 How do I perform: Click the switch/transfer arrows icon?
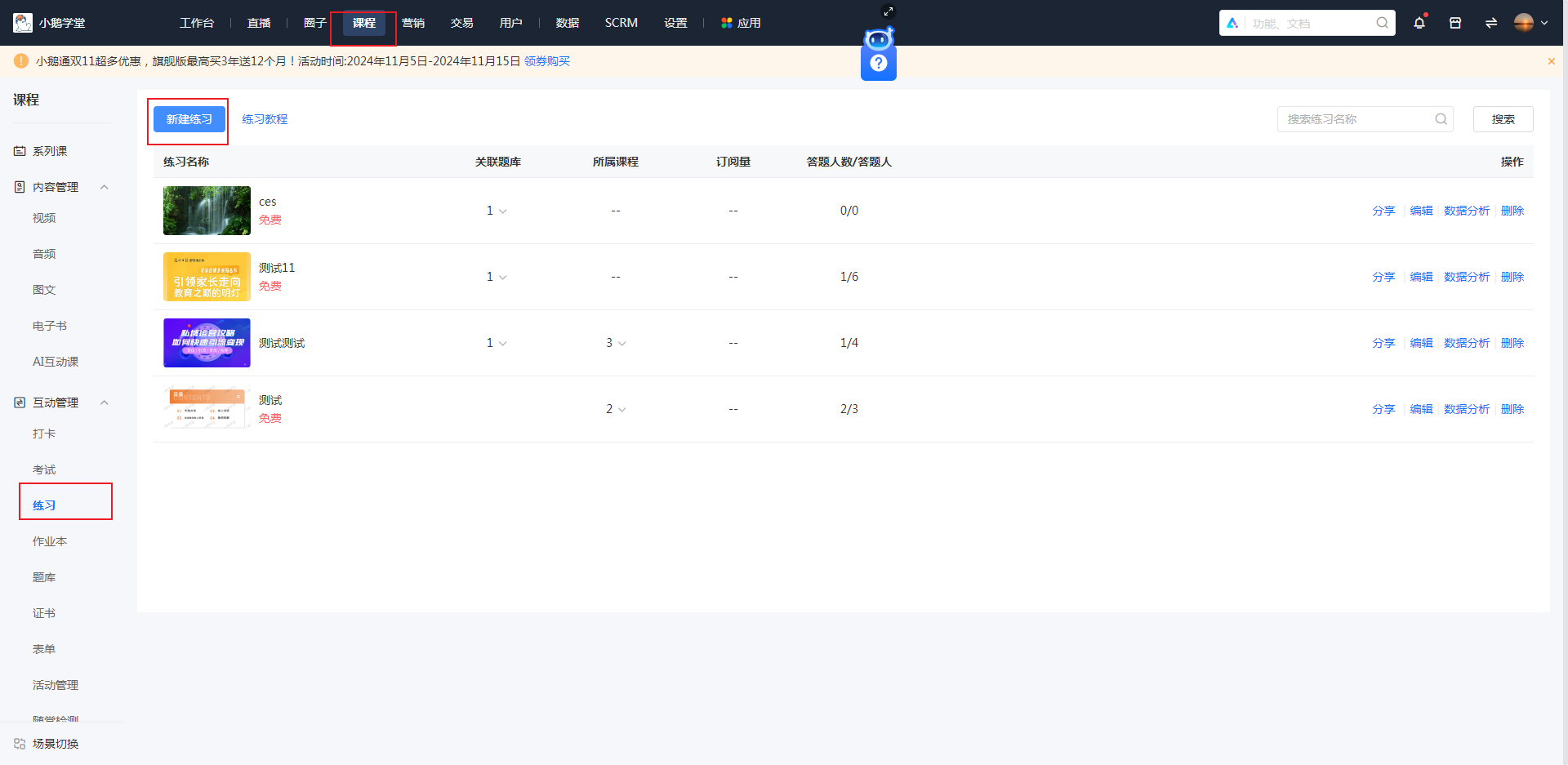point(1490,23)
